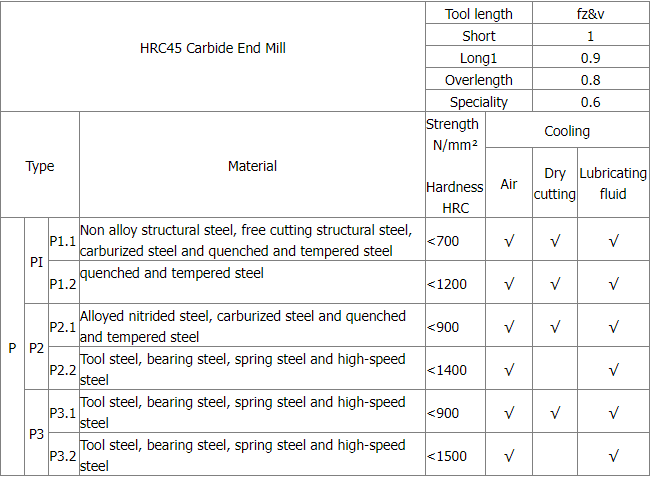
Task: Click the Dry cutting checkmark in row P3.1
Action: click(554, 413)
